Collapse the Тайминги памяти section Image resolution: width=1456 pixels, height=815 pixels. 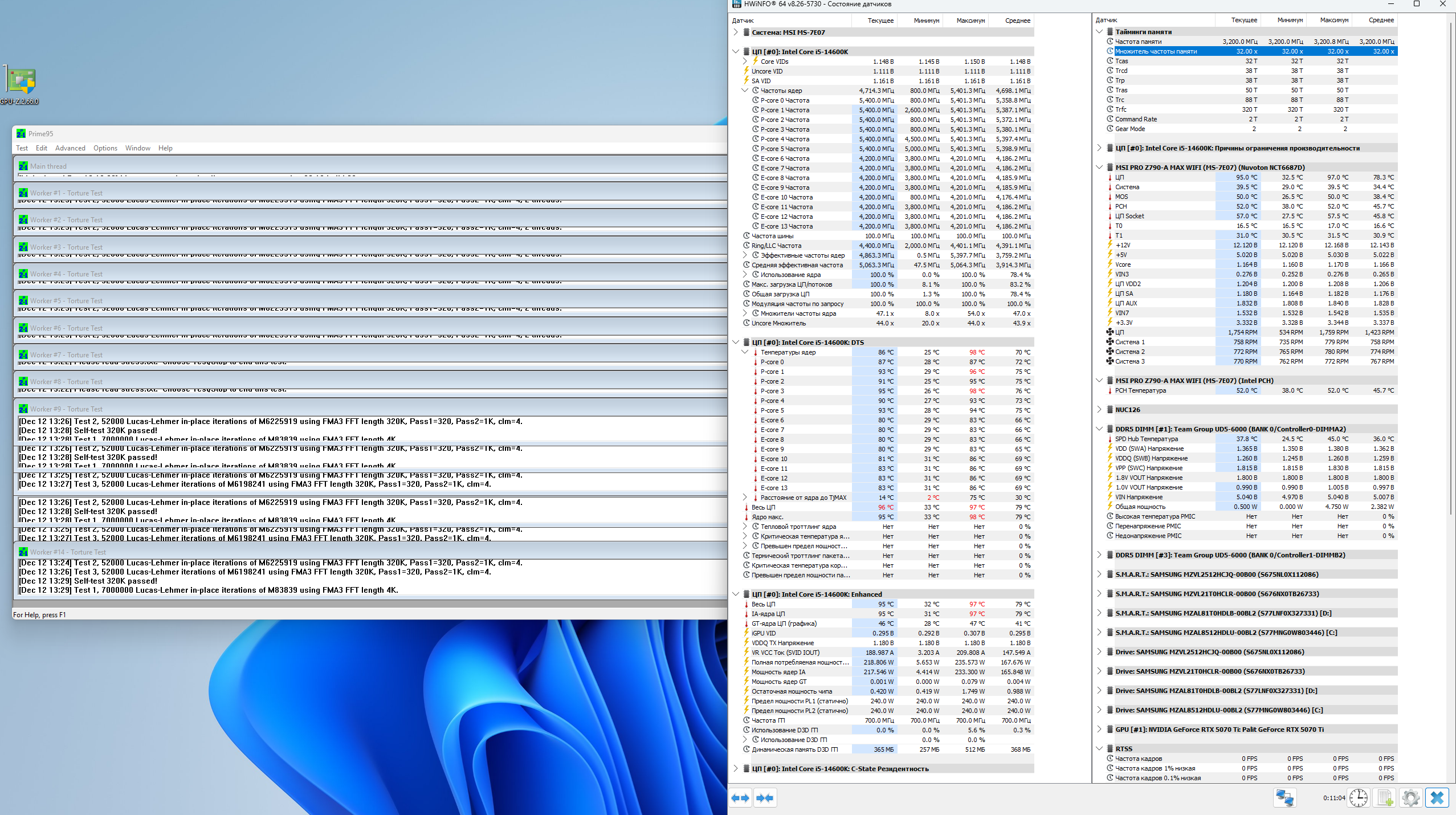[x=1099, y=32]
